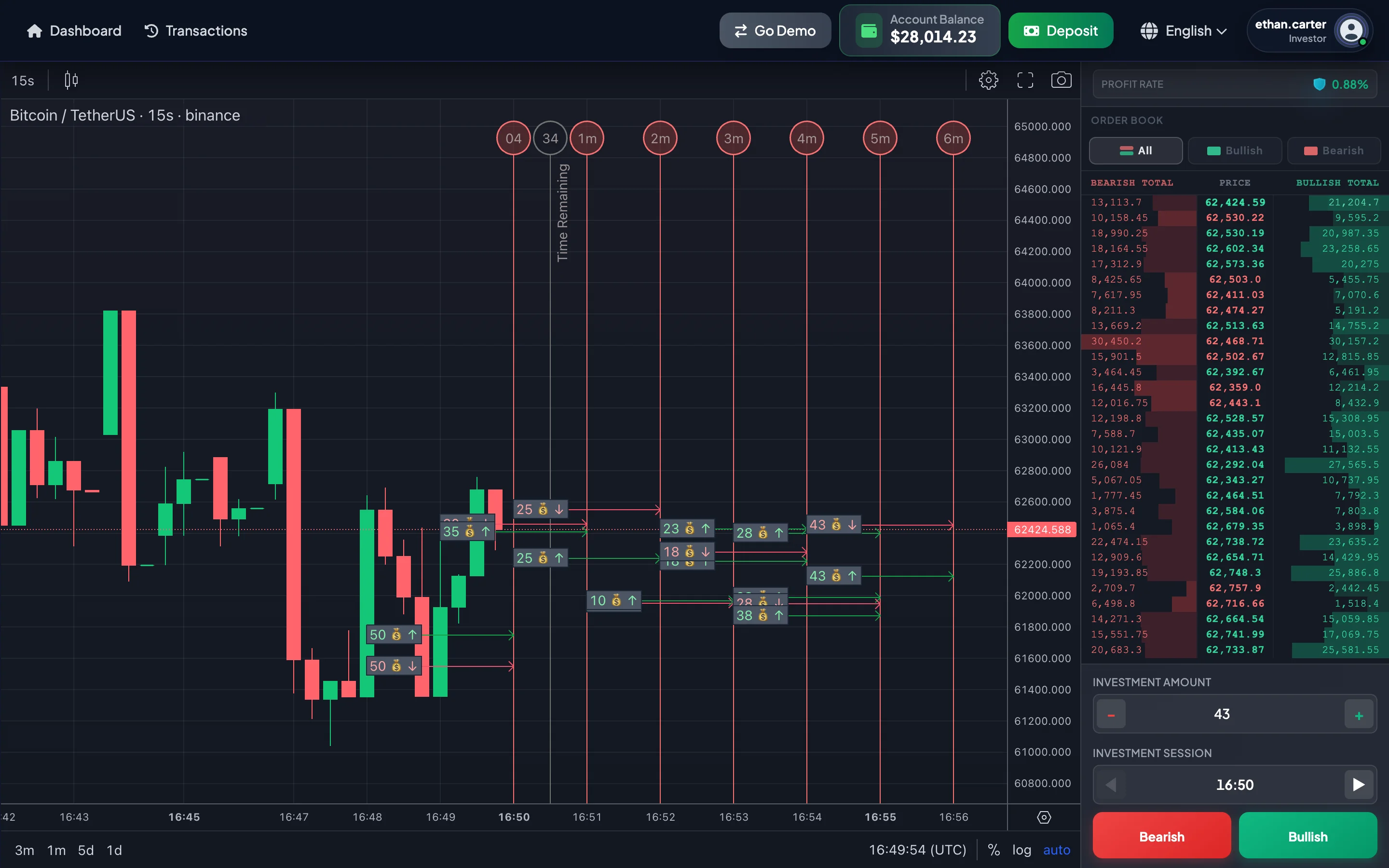The width and height of the screenshot is (1389, 868).
Task: Click the 04 seconds session marker
Action: pos(513,138)
